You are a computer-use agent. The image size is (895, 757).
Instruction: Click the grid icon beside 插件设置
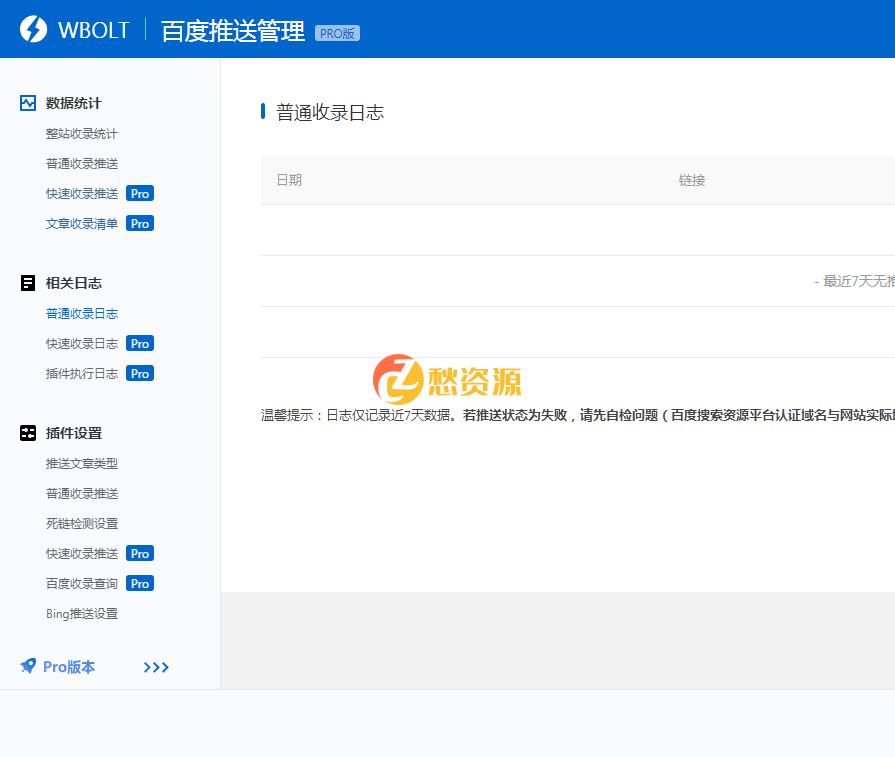[x=27, y=432]
